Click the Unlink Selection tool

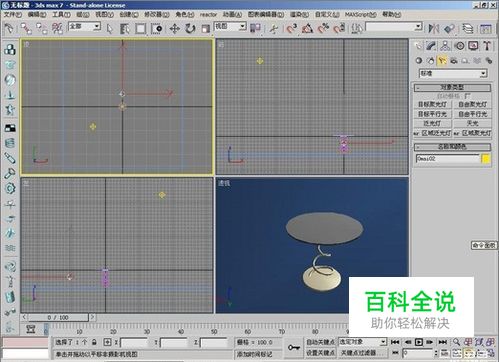click(x=42, y=29)
